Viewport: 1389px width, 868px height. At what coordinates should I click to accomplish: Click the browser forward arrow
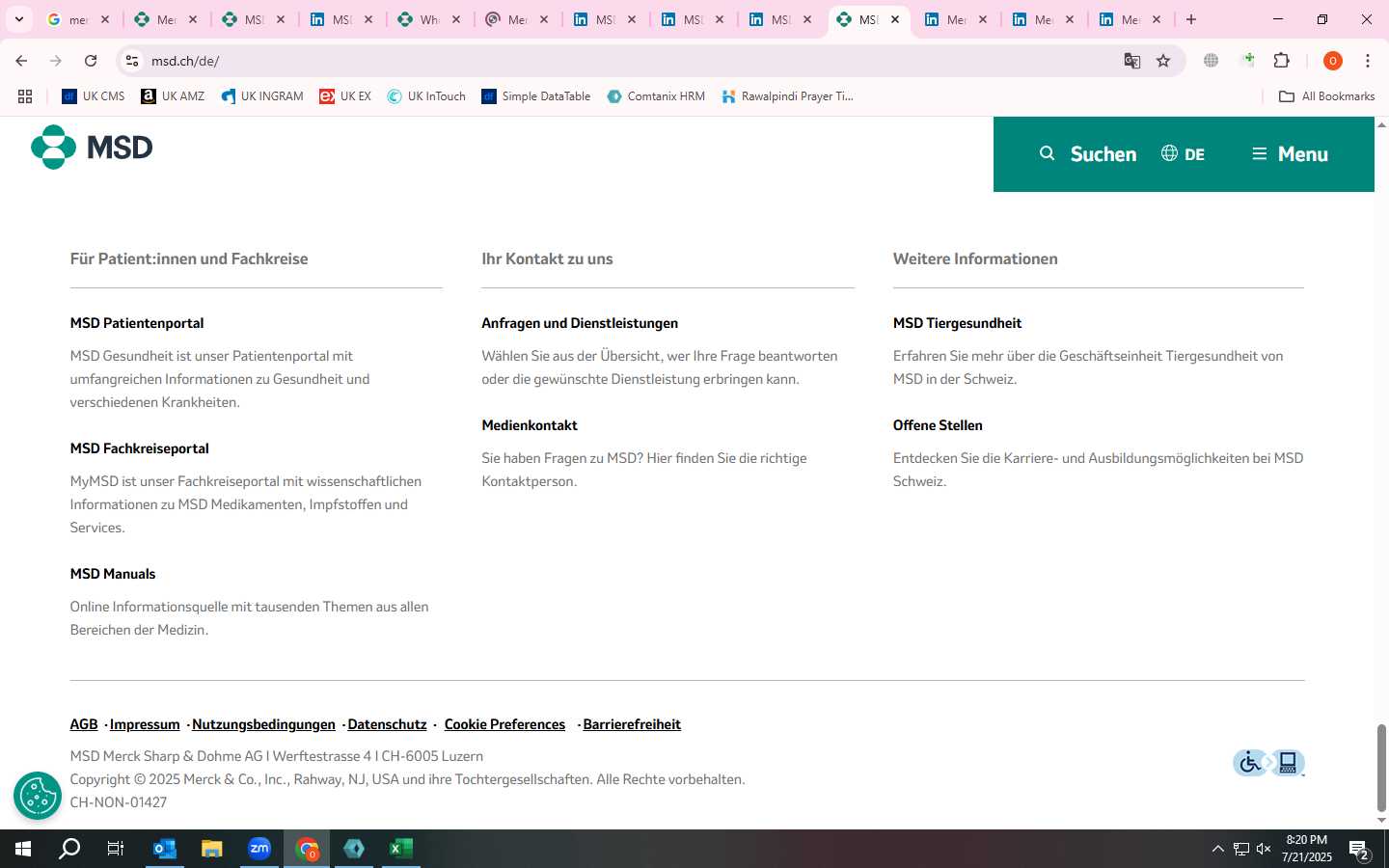click(56, 61)
